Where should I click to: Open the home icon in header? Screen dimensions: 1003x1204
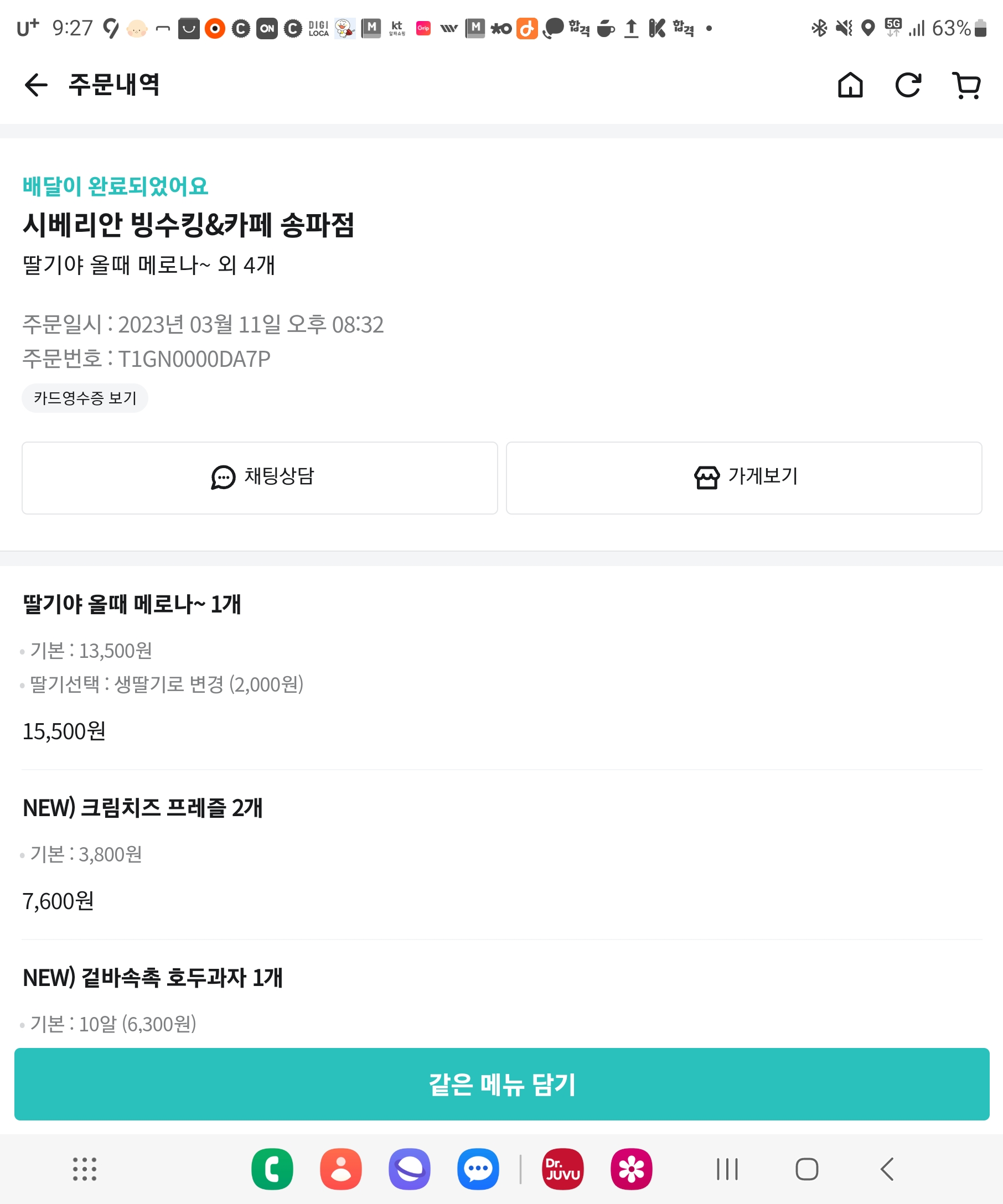[850, 85]
